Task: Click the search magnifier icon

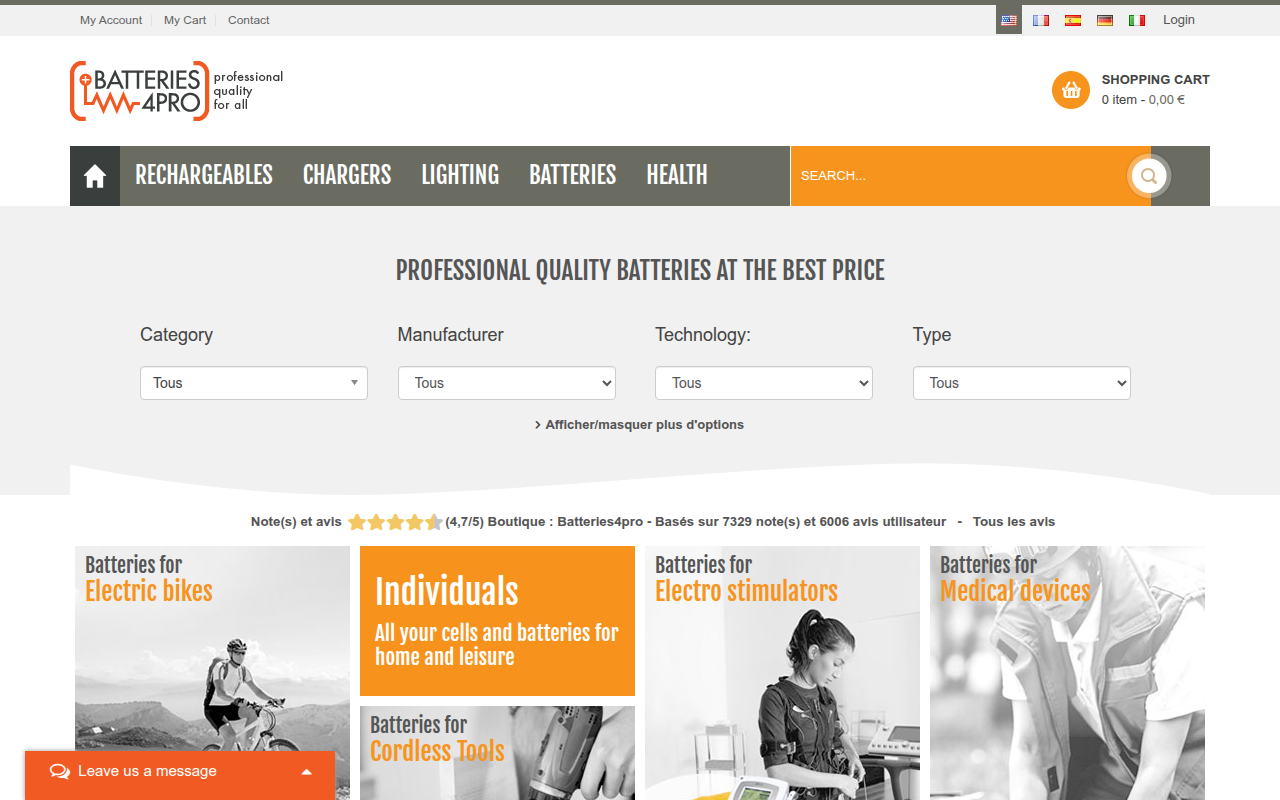Action: point(1149,176)
